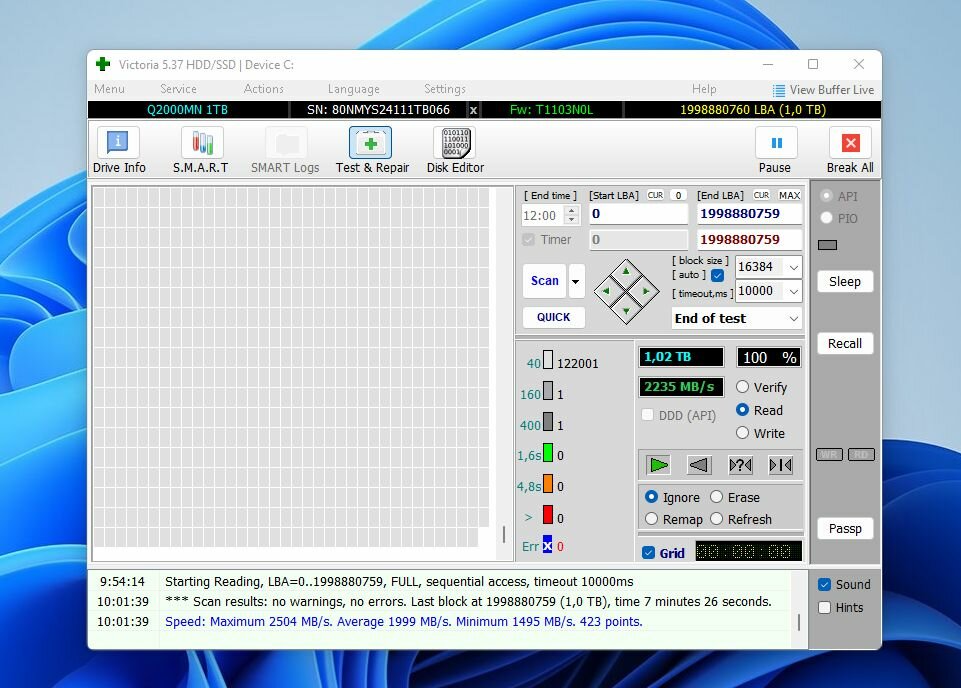This screenshot has width=961, height=688.
Task: Click the Scan button
Action: pos(544,281)
